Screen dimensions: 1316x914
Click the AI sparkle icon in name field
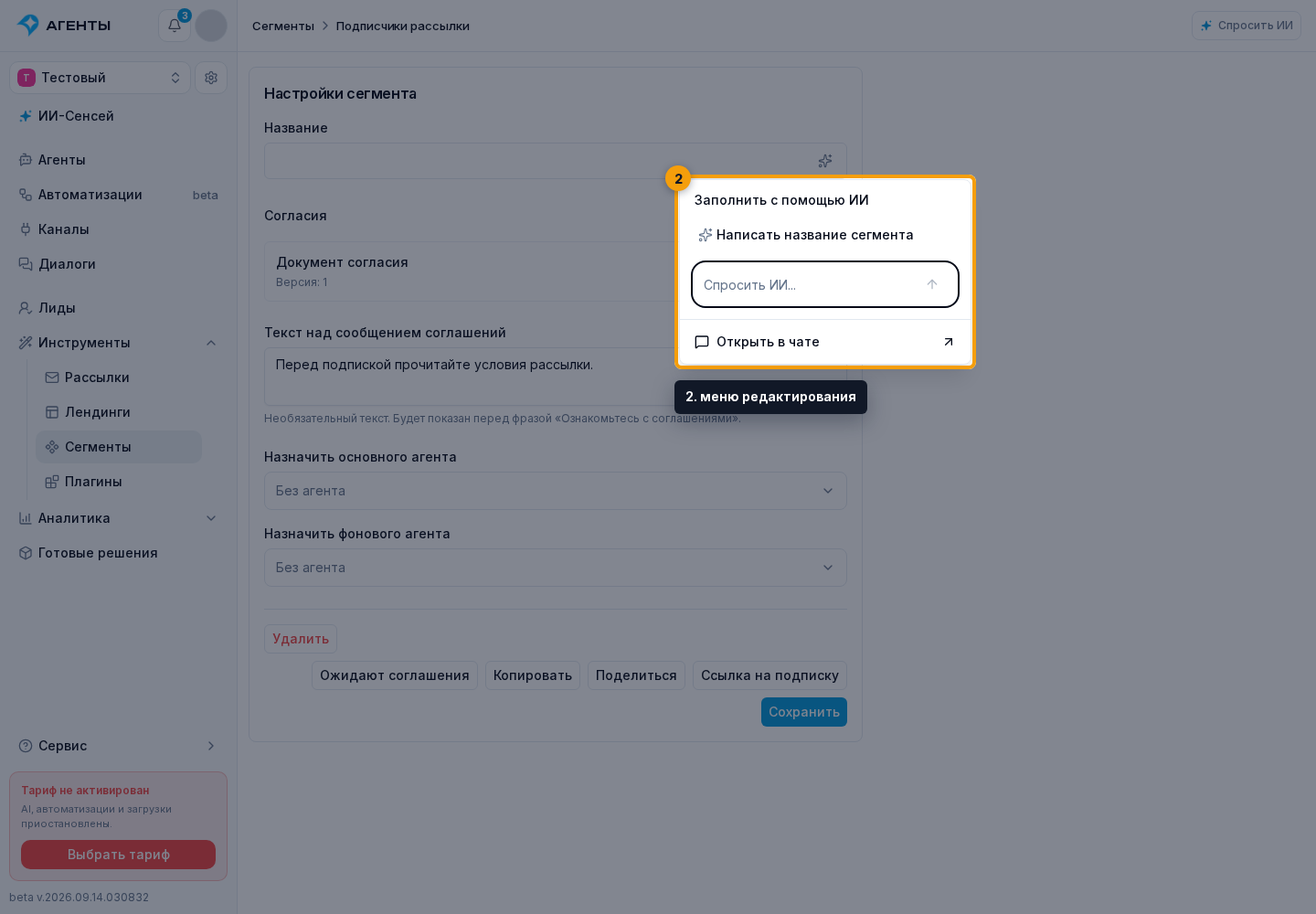tap(825, 161)
